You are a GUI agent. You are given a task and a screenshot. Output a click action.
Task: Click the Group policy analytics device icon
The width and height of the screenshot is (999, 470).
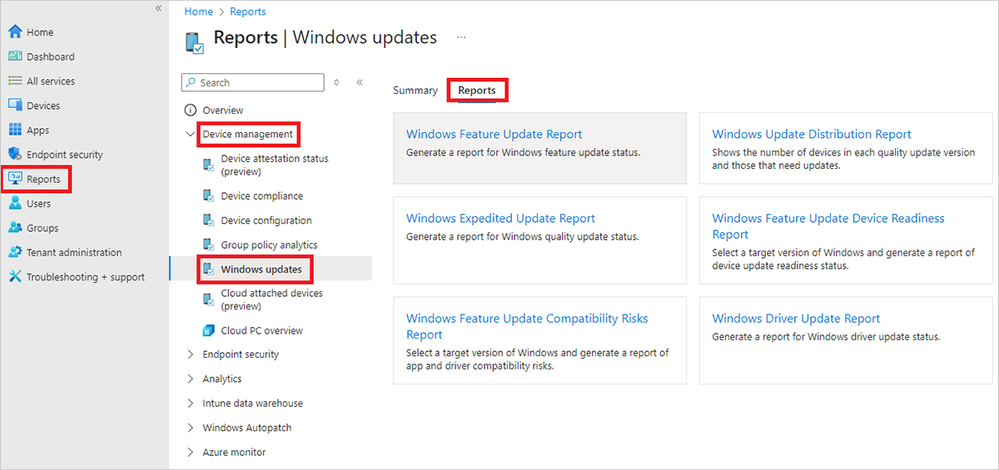(x=208, y=245)
